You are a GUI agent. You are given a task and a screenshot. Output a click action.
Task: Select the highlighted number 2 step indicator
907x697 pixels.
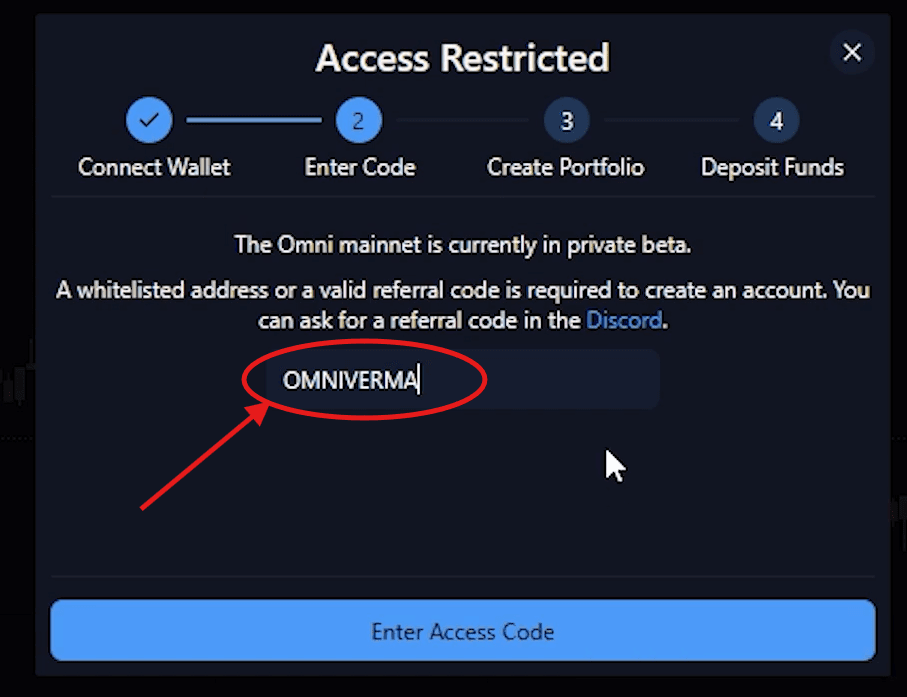360,119
